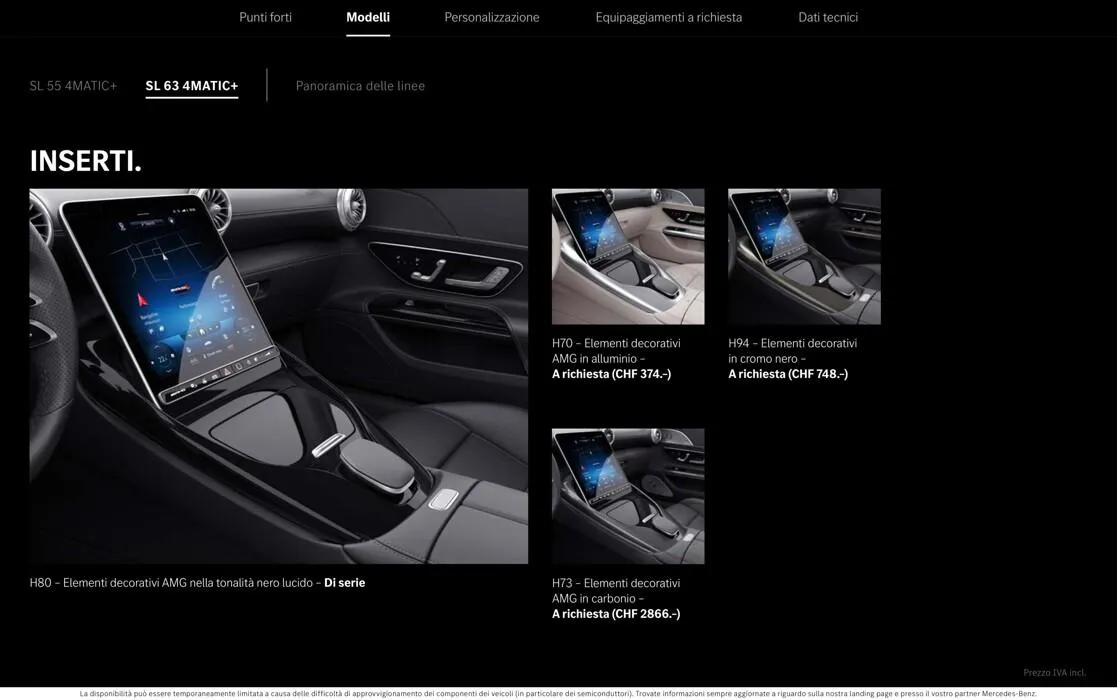The height and width of the screenshot is (700, 1117).
Task: Select the SL 63 4MATIC+ model
Action: tap(191, 85)
